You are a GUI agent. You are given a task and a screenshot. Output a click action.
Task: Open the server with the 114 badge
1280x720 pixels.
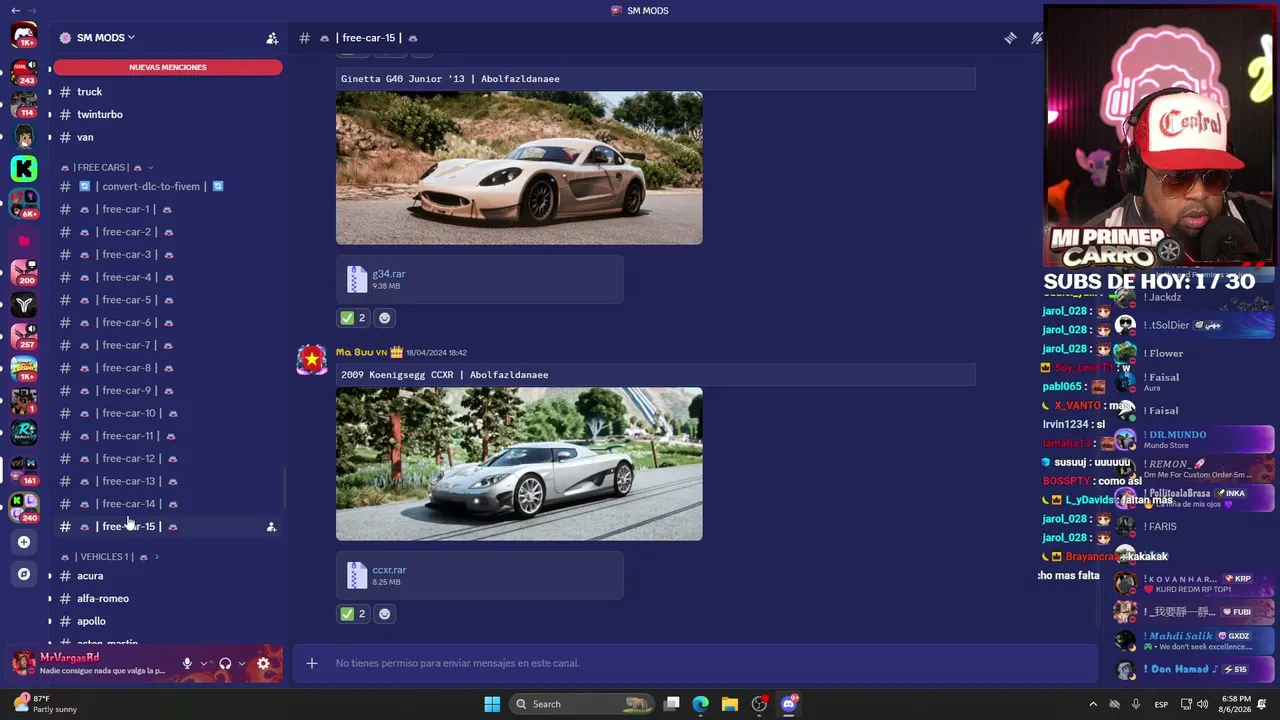(x=24, y=103)
